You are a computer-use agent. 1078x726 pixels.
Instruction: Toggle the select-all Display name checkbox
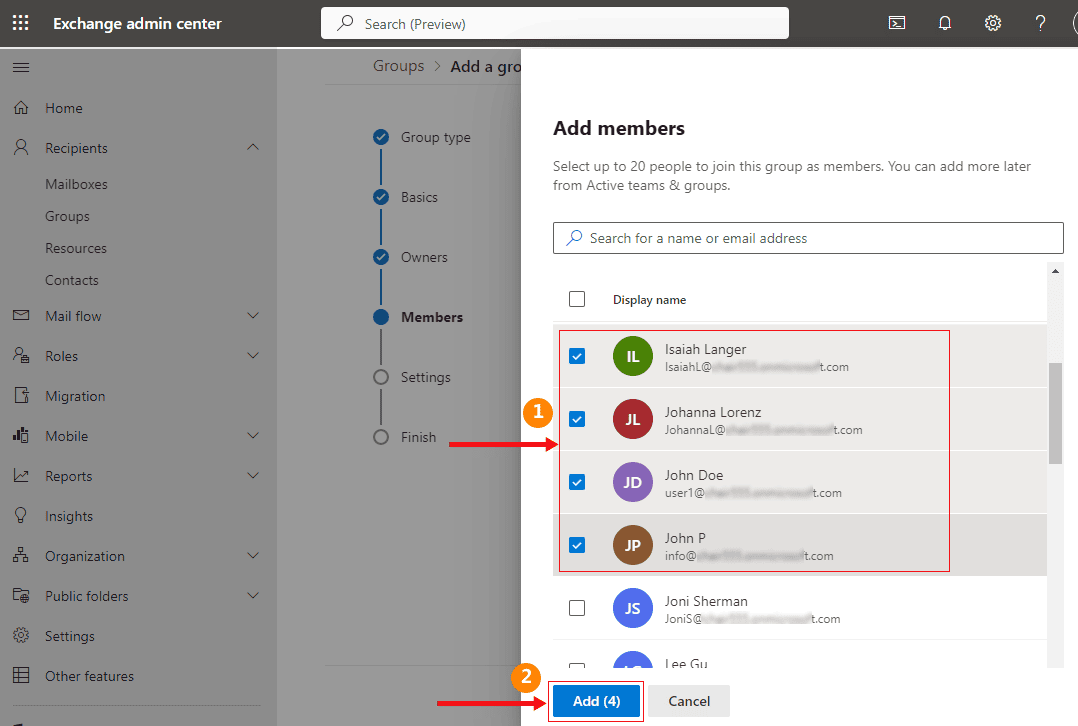pos(577,299)
